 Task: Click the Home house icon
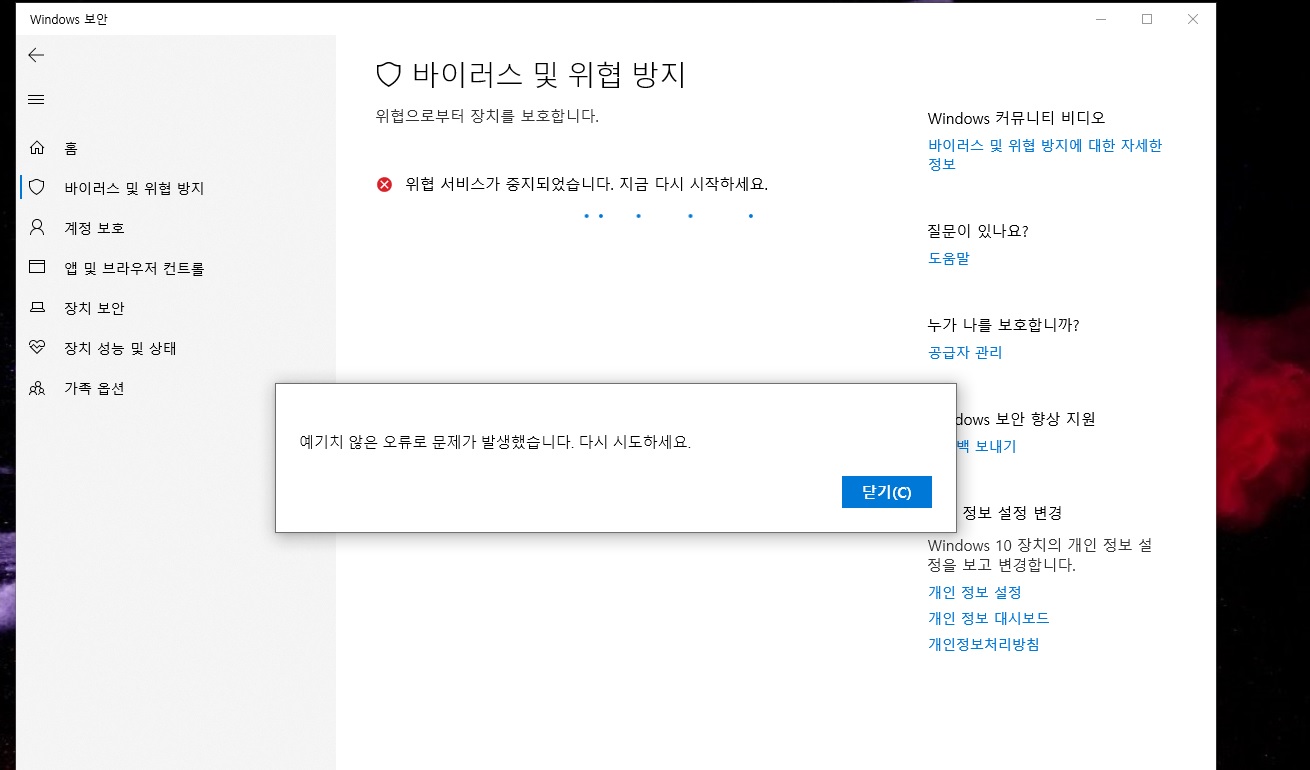[x=37, y=148]
